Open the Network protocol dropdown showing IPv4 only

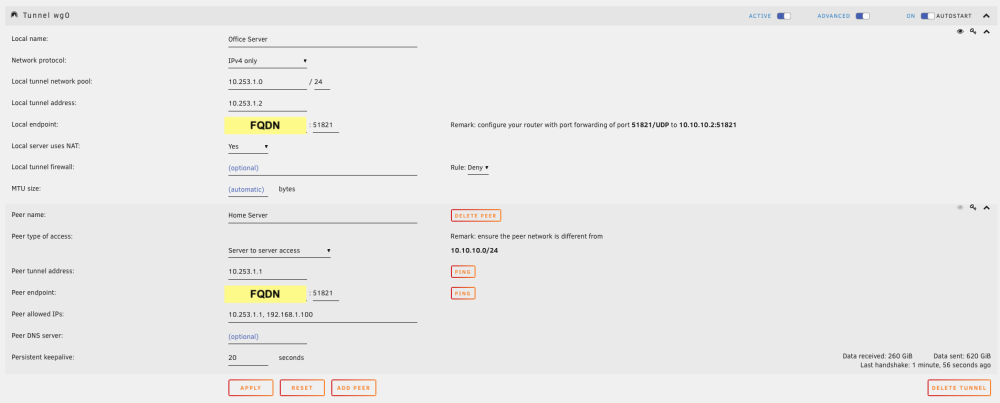point(268,61)
